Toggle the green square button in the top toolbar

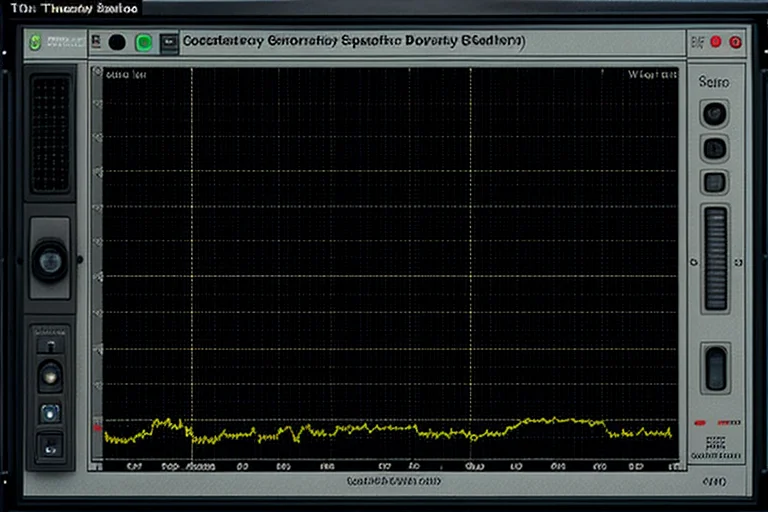click(x=144, y=43)
